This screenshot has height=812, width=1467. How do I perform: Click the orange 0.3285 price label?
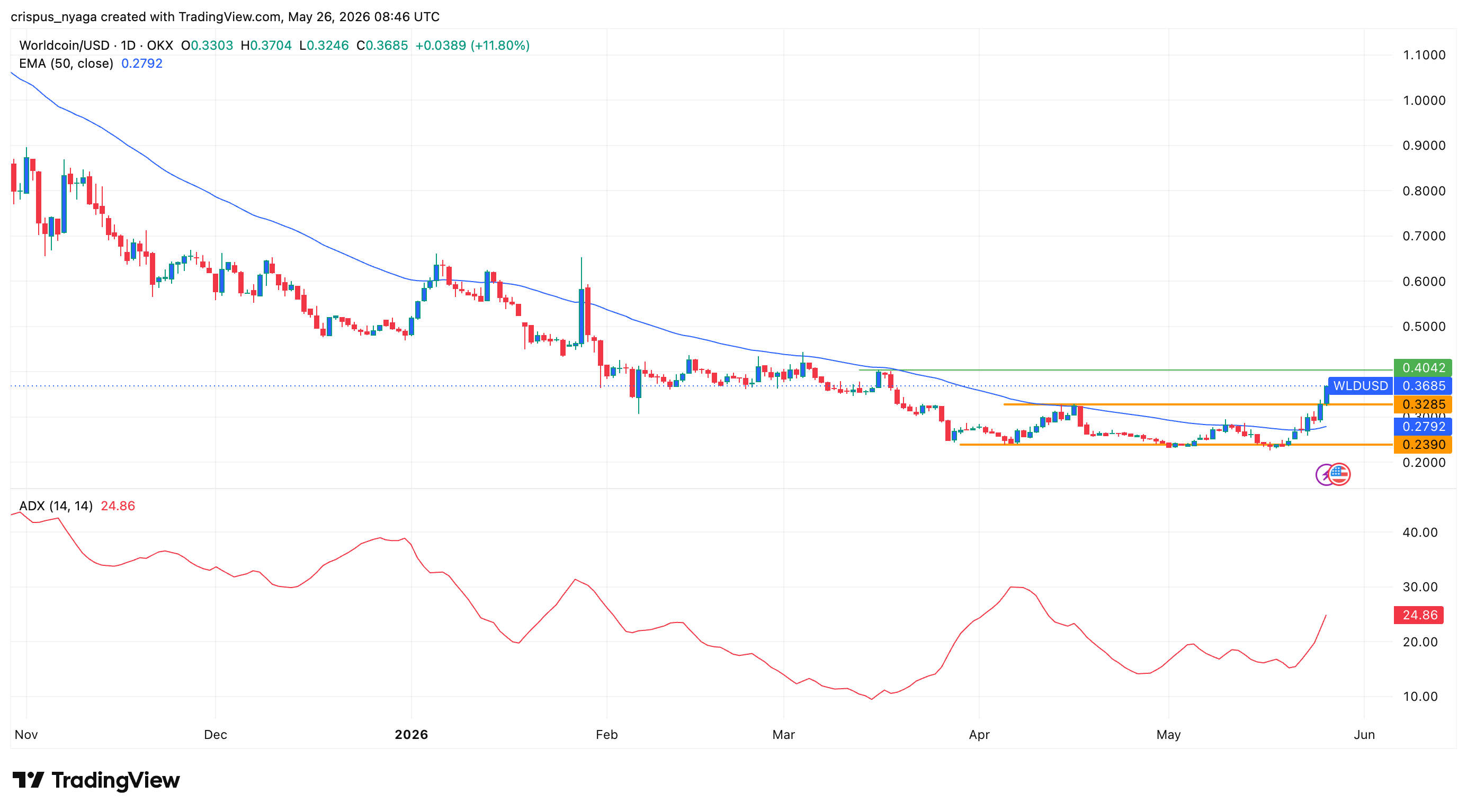click(1423, 404)
